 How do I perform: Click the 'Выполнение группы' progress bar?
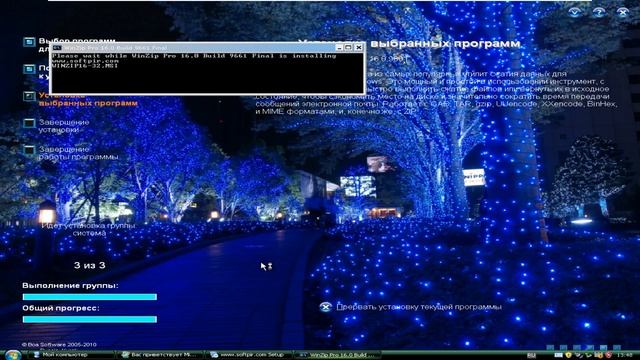point(90,297)
